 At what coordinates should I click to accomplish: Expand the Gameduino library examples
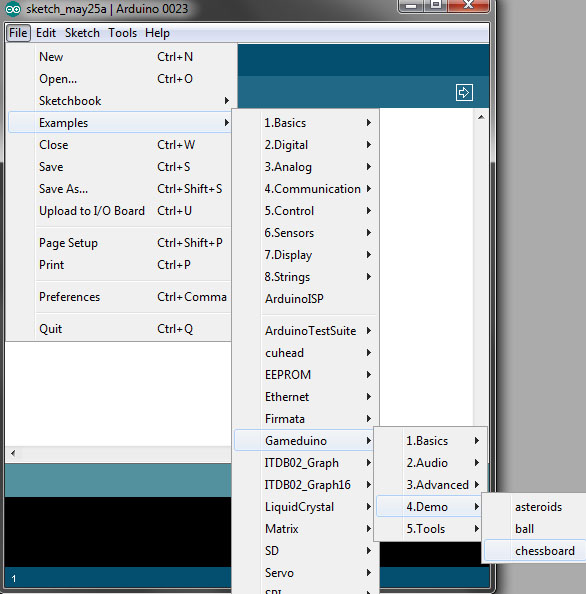(304, 441)
